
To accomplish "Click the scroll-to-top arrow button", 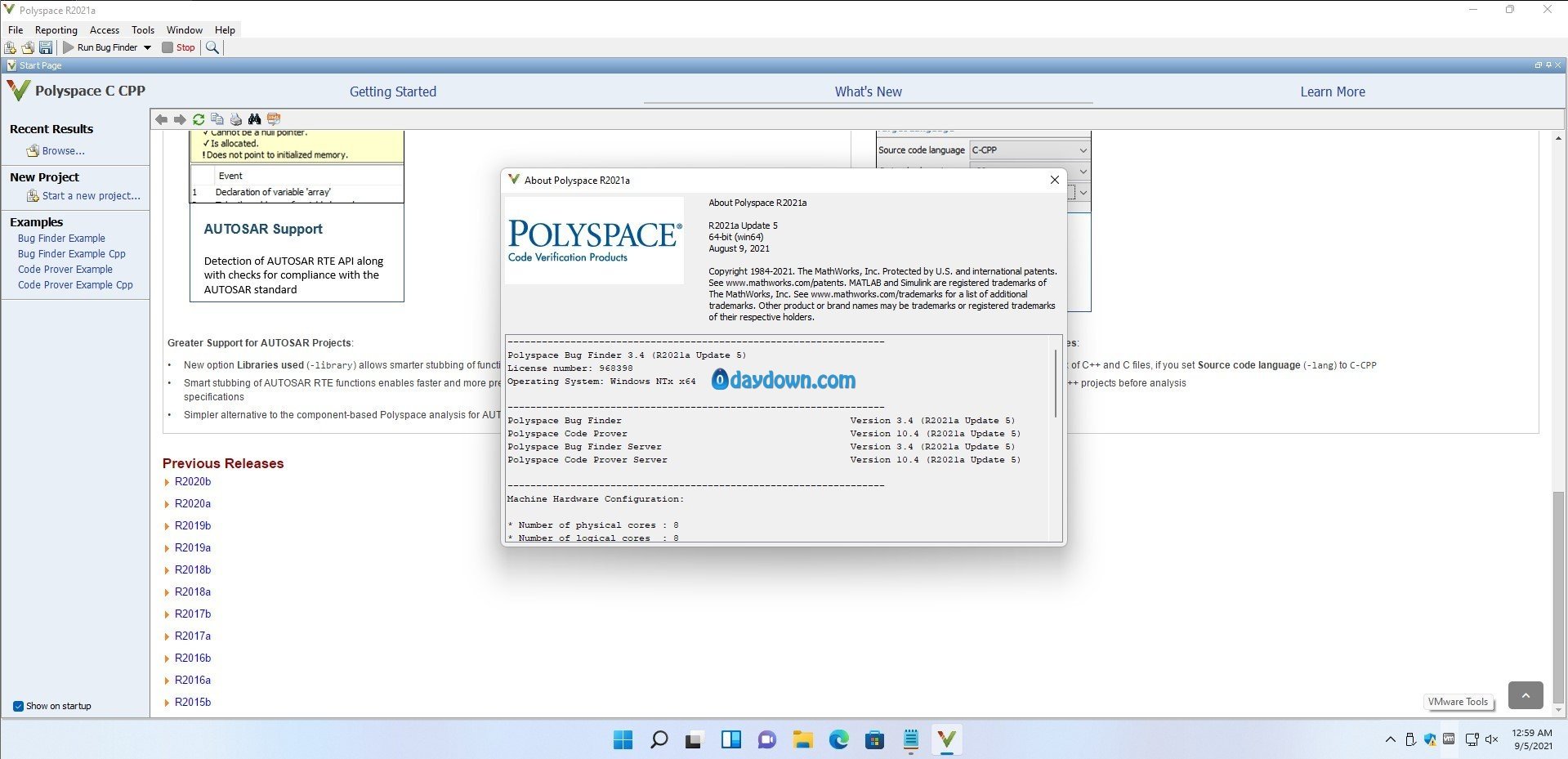I will [1526, 695].
